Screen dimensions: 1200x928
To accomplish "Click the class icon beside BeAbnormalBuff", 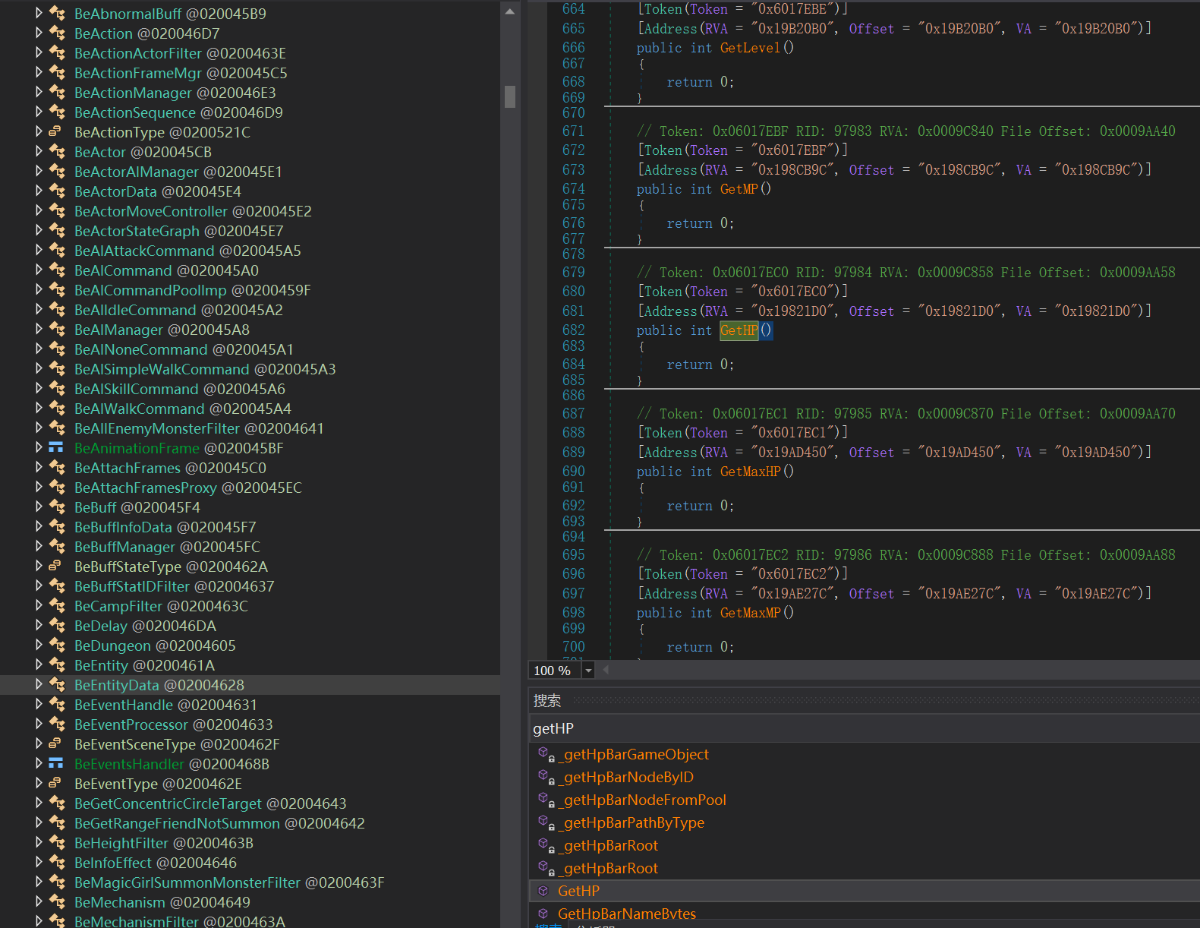I will pyautogui.click(x=57, y=14).
